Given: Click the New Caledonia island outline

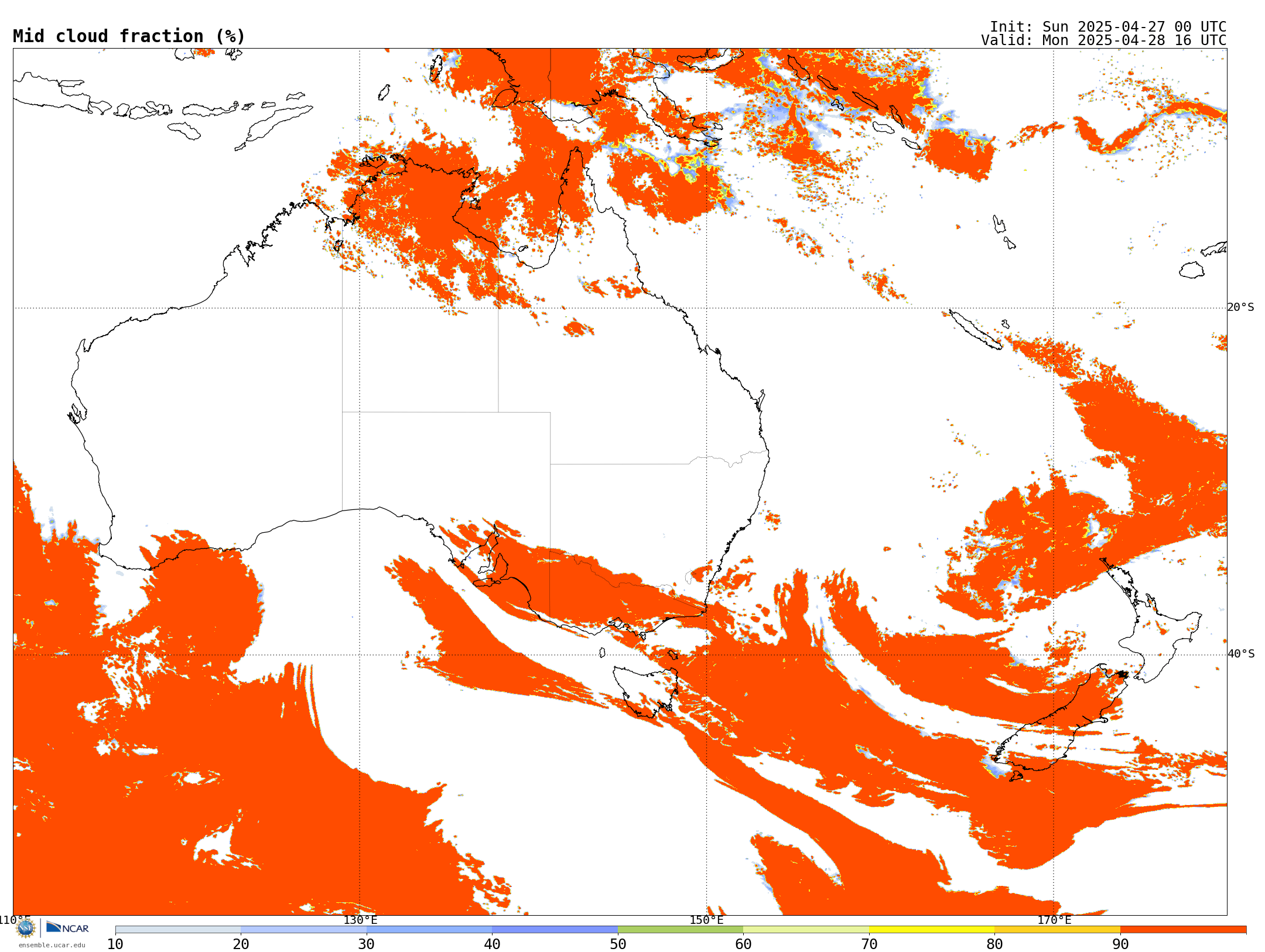Looking at the screenshot, I should tap(975, 330).
